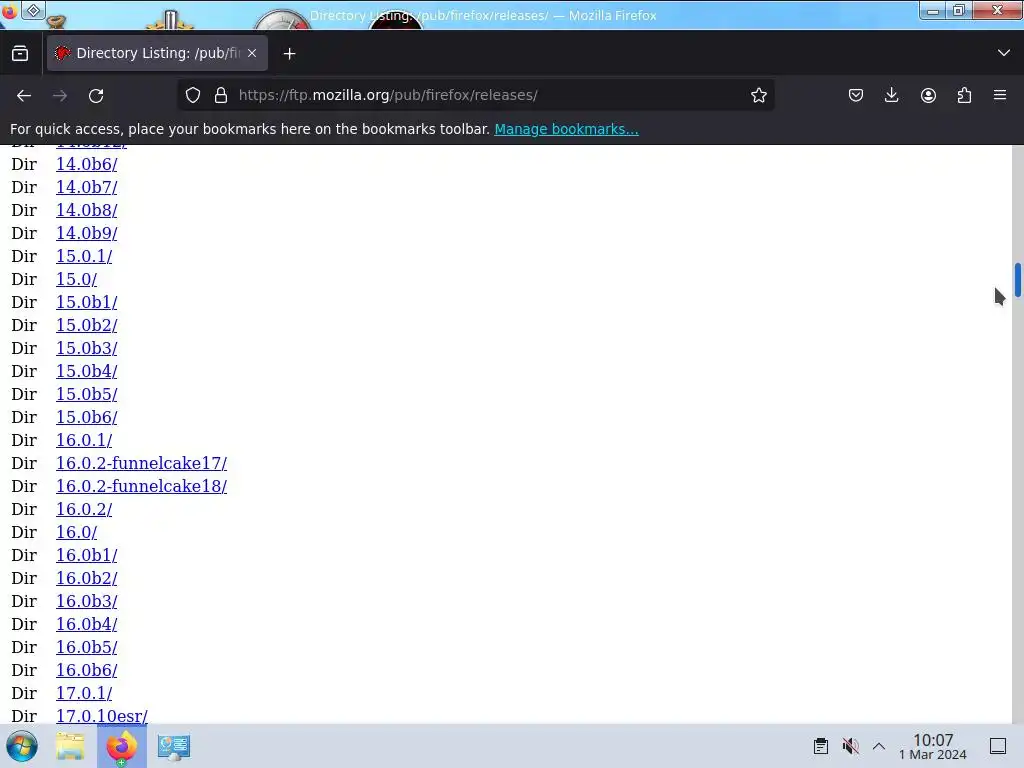The image size is (1024, 768).
Task: Open a new tab with plus
Action: click(289, 54)
